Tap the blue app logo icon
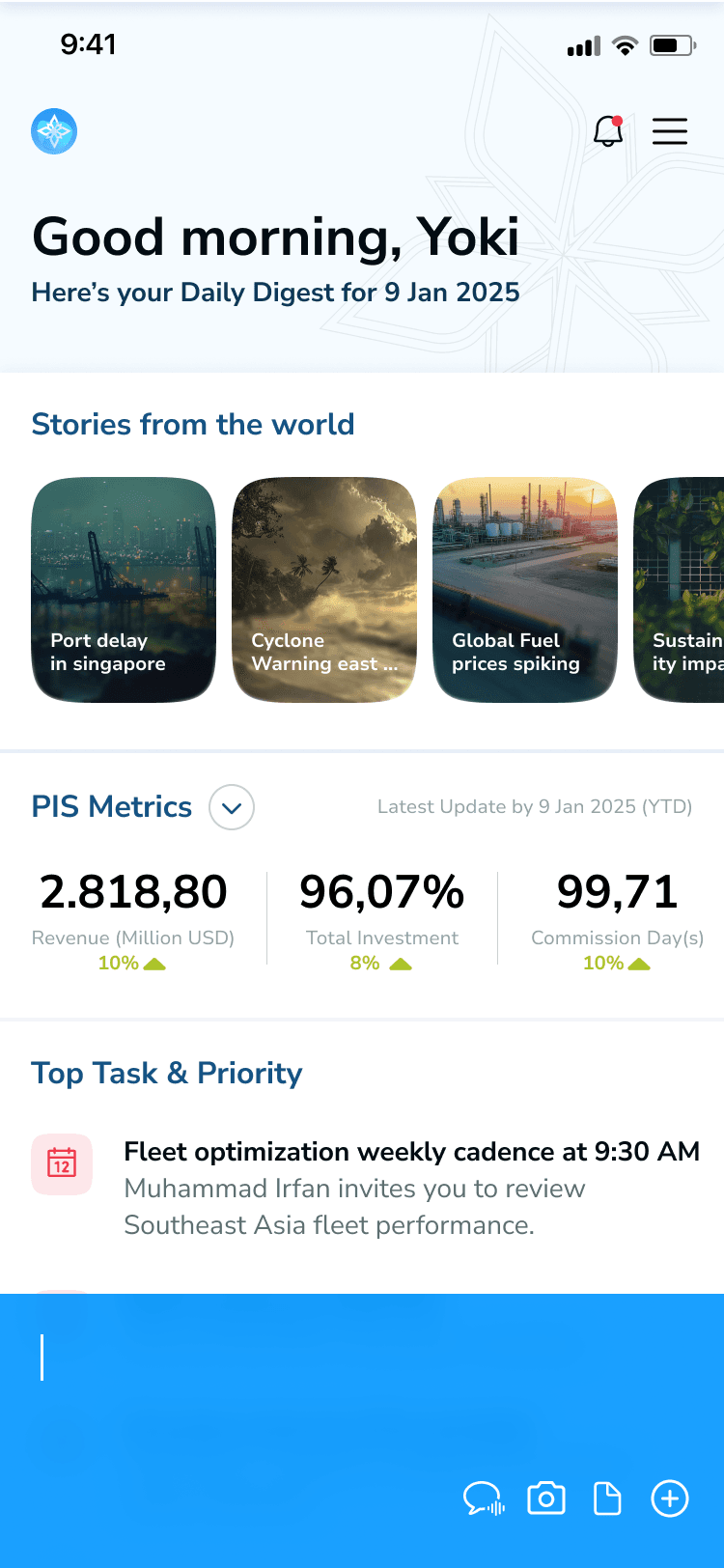Viewport: 724px width, 1568px height. (54, 131)
